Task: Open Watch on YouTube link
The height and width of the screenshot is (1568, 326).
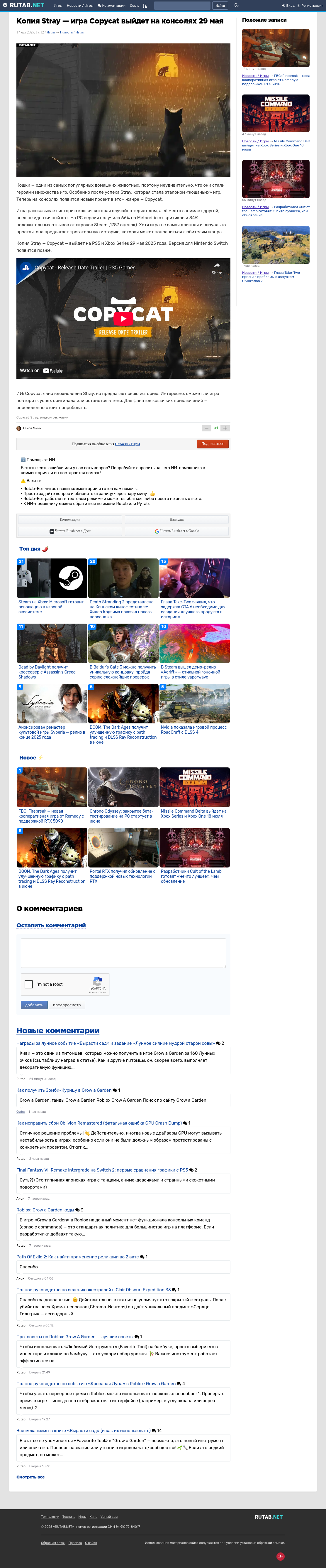Action: [41, 370]
